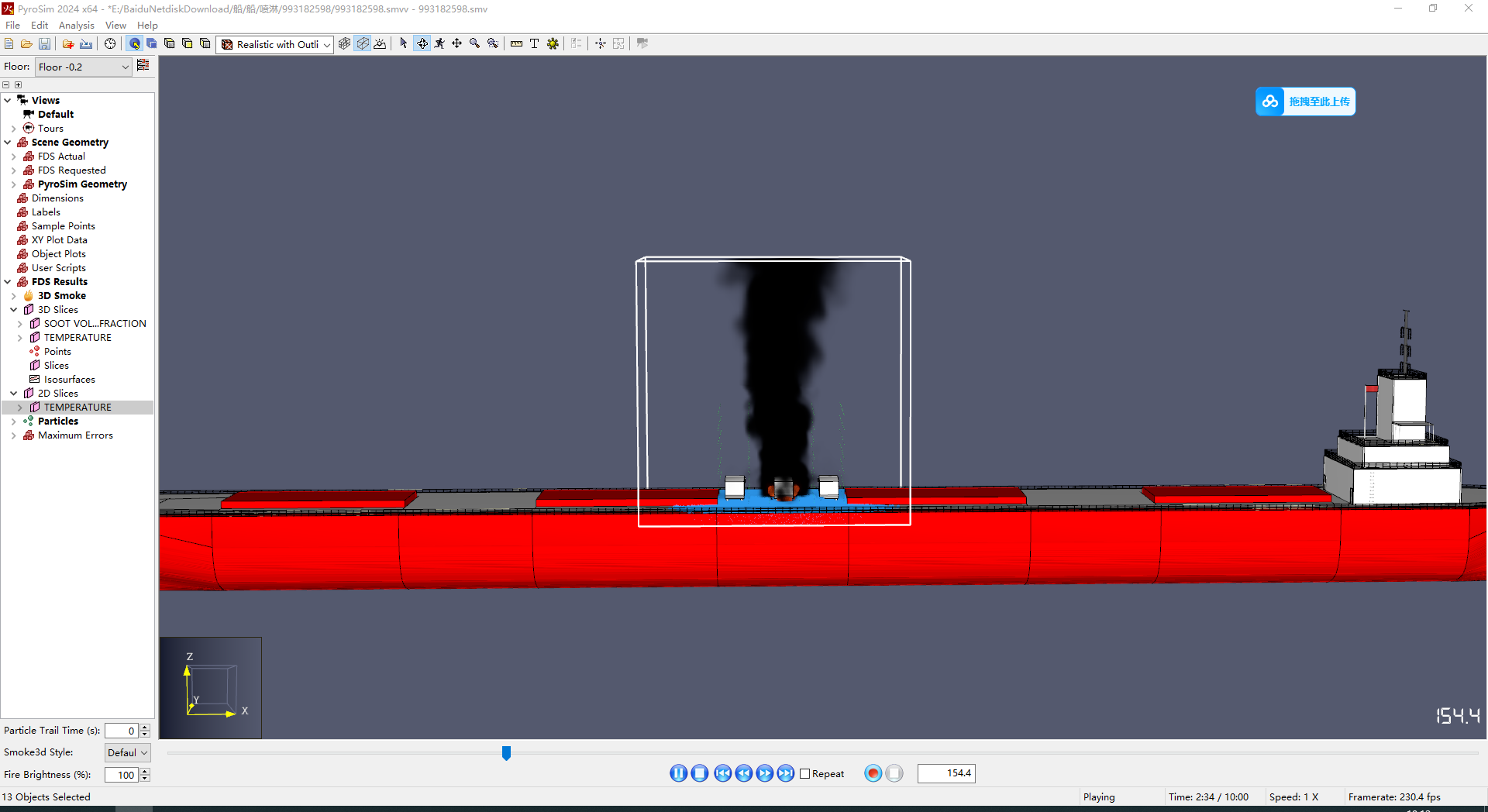Screen dimensions: 1488x812
Task: Select Maximum Errors in the tree
Action: click(75, 435)
